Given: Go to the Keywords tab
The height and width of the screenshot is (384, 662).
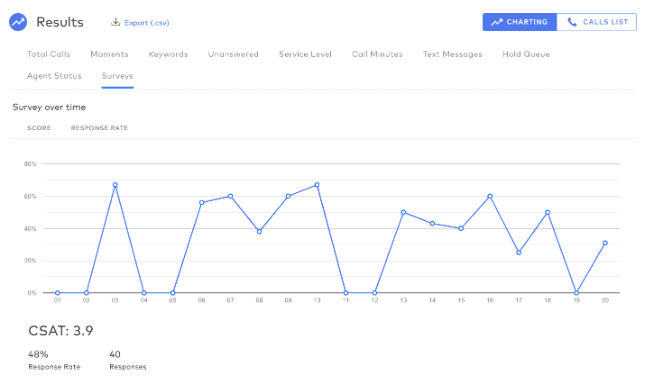Looking at the screenshot, I should pyautogui.click(x=168, y=54).
